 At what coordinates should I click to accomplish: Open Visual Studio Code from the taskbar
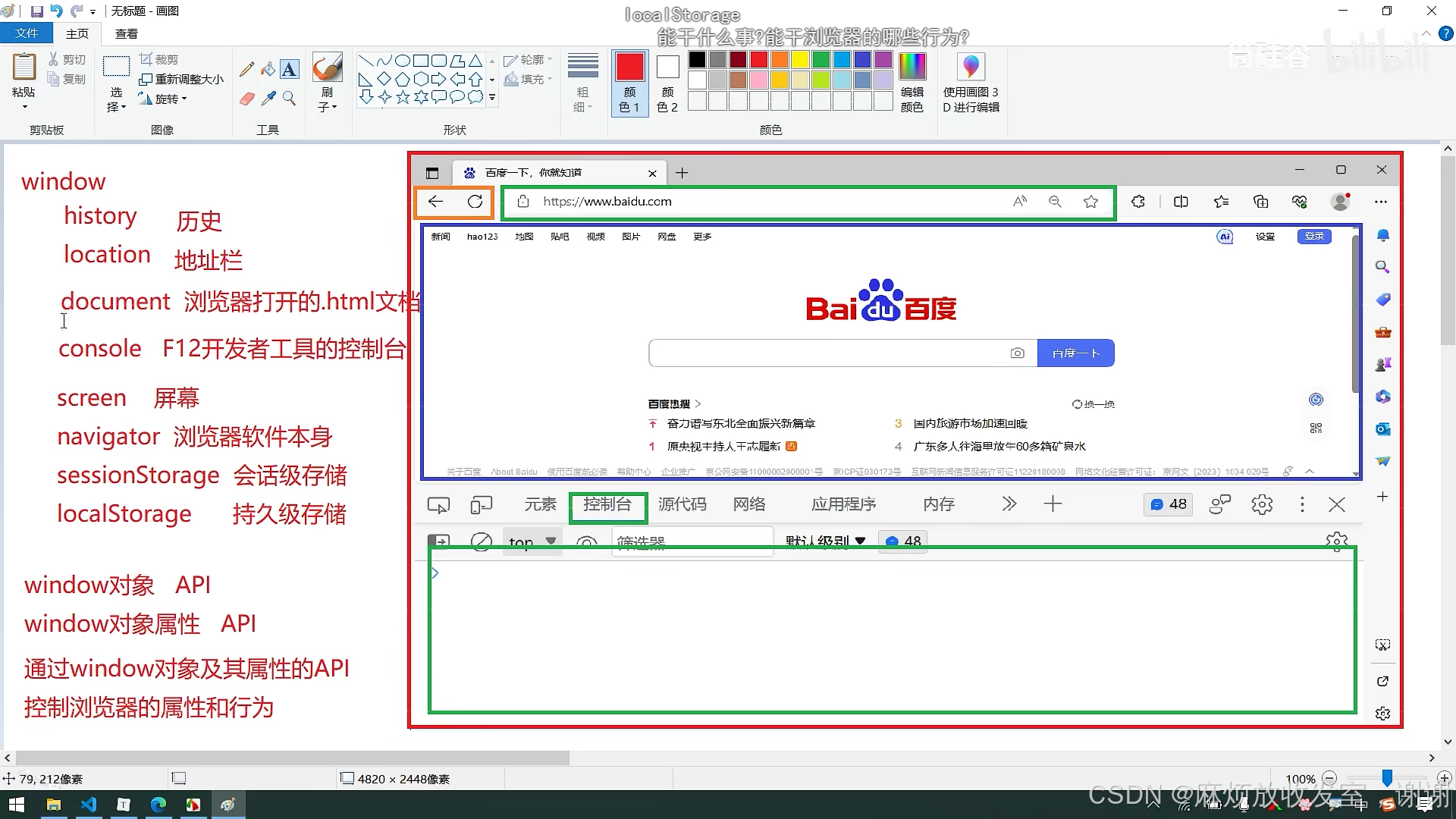click(89, 805)
